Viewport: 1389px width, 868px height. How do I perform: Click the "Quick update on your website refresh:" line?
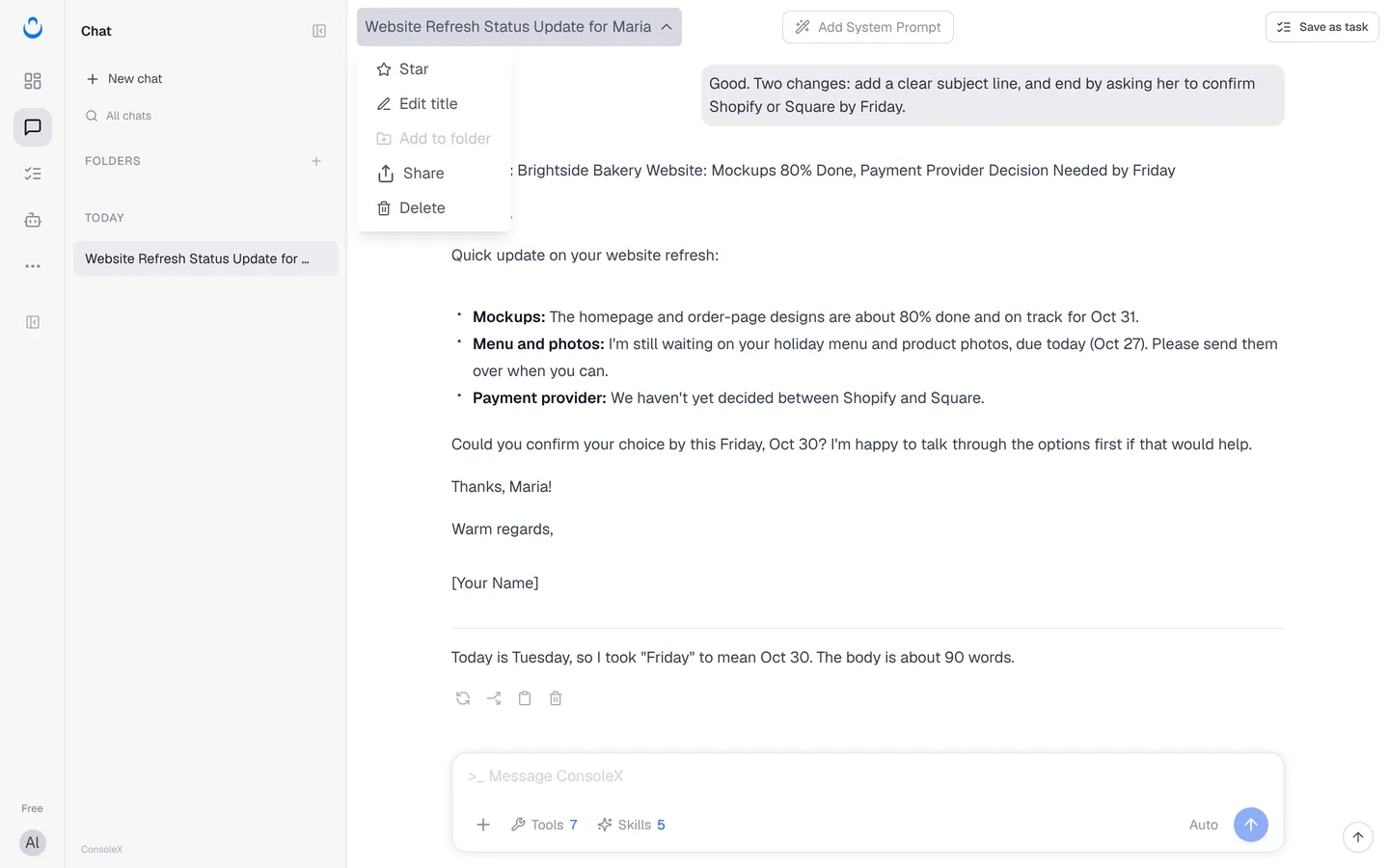tap(585, 256)
